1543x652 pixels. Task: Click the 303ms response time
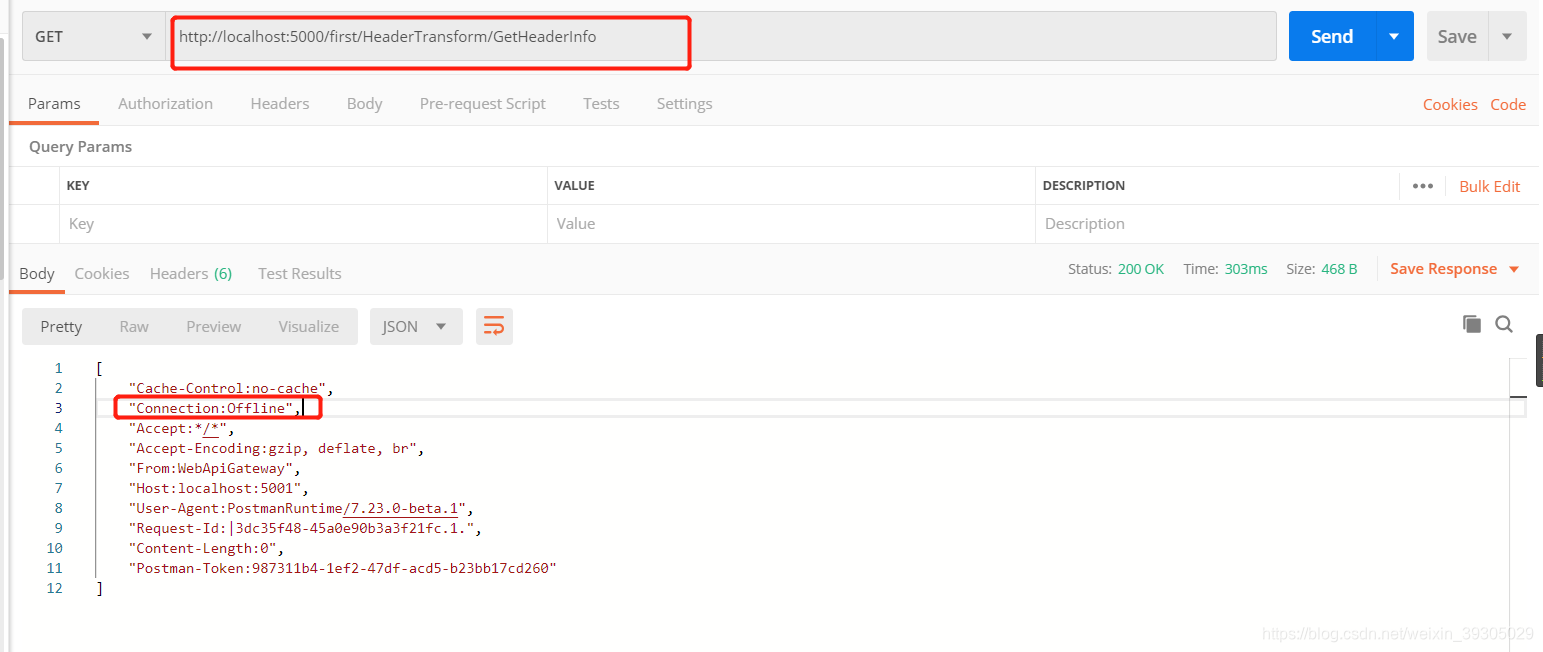click(x=1246, y=269)
